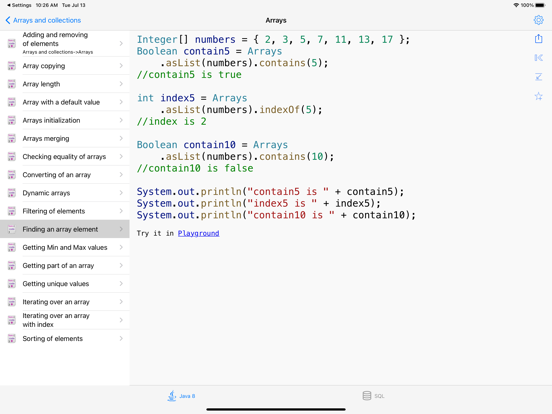This screenshot has width=552, height=414.
Task: Expand the Arrays merging chevron
Action: click(121, 138)
